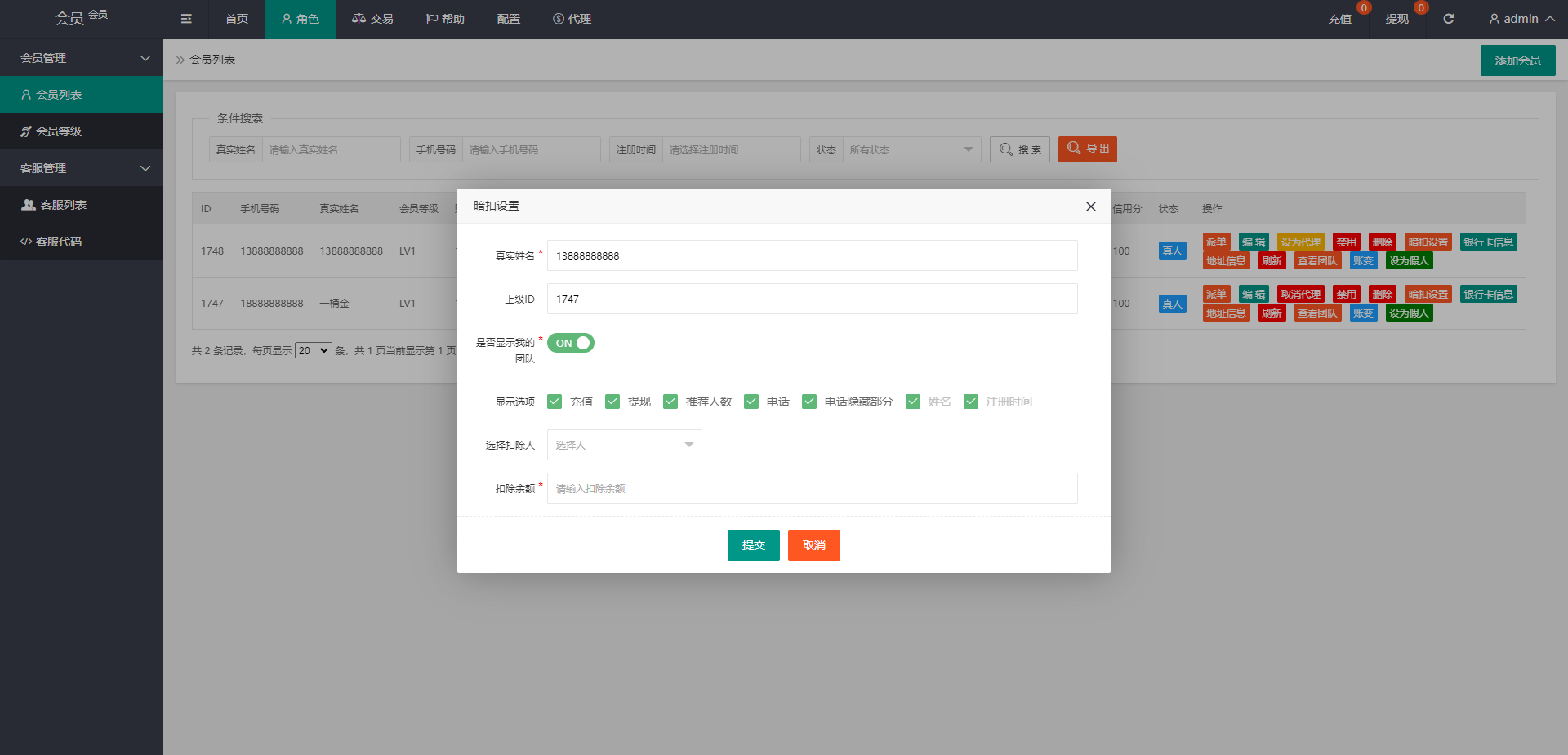Open the 交易 top menu

pyautogui.click(x=372, y=19)
